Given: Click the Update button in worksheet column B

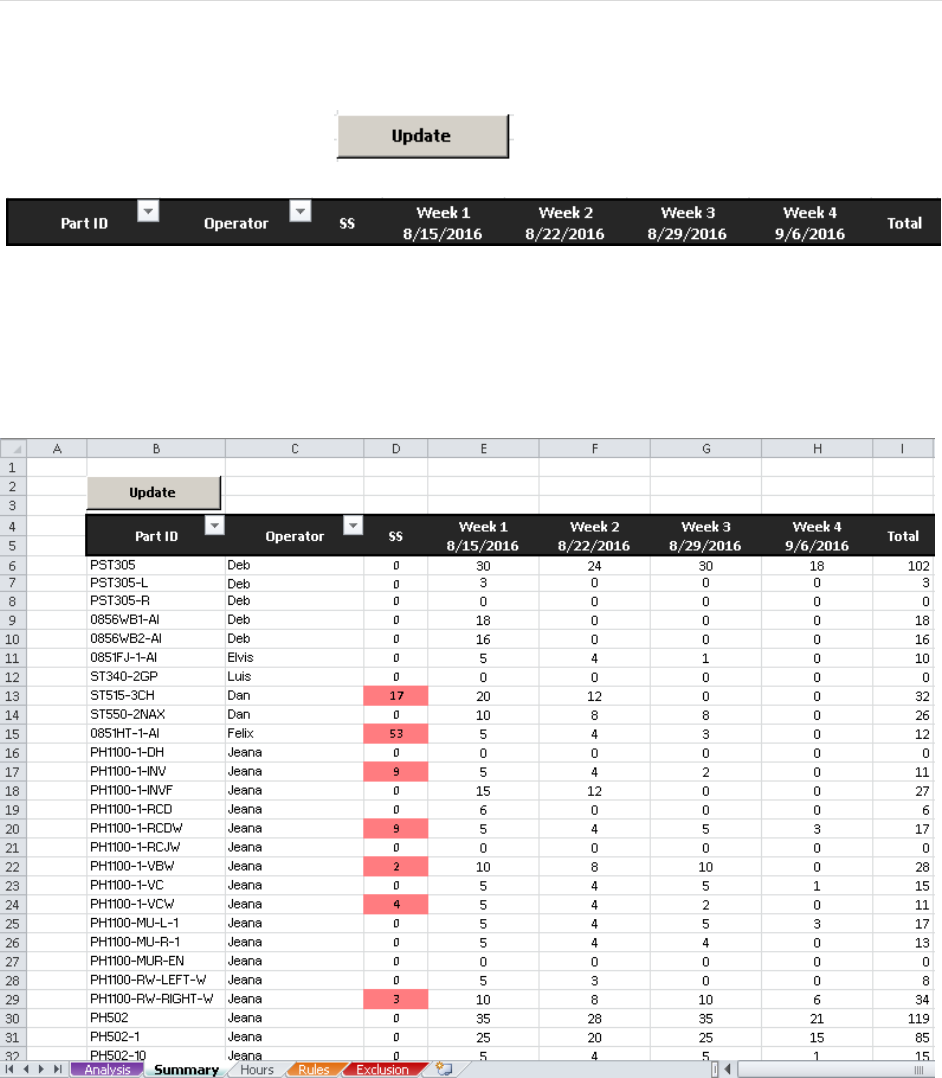Looking at the screenshot, I should pos(153,493).
